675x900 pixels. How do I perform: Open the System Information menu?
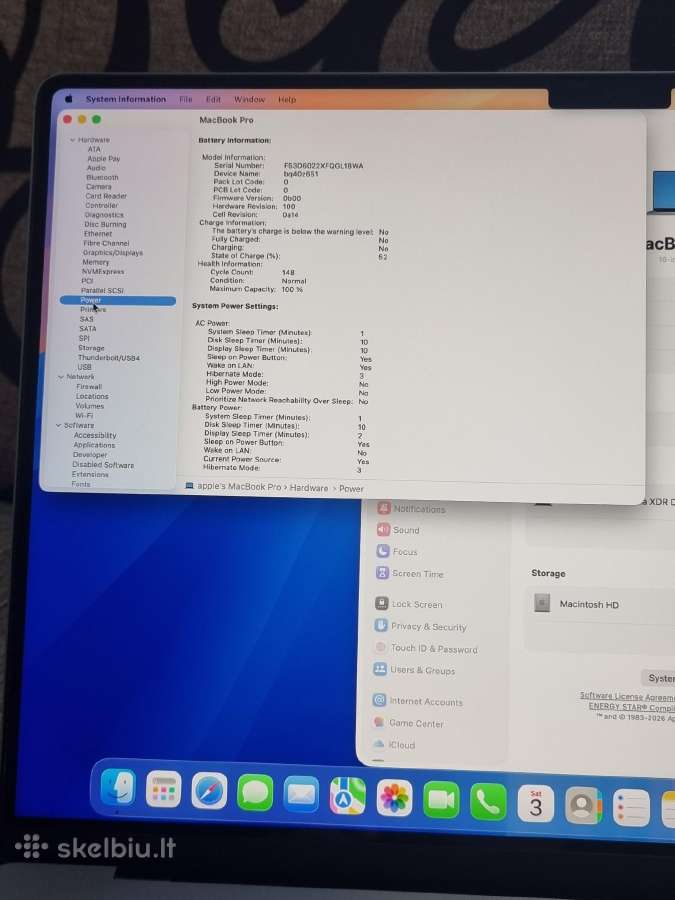[x=126, y=99]
